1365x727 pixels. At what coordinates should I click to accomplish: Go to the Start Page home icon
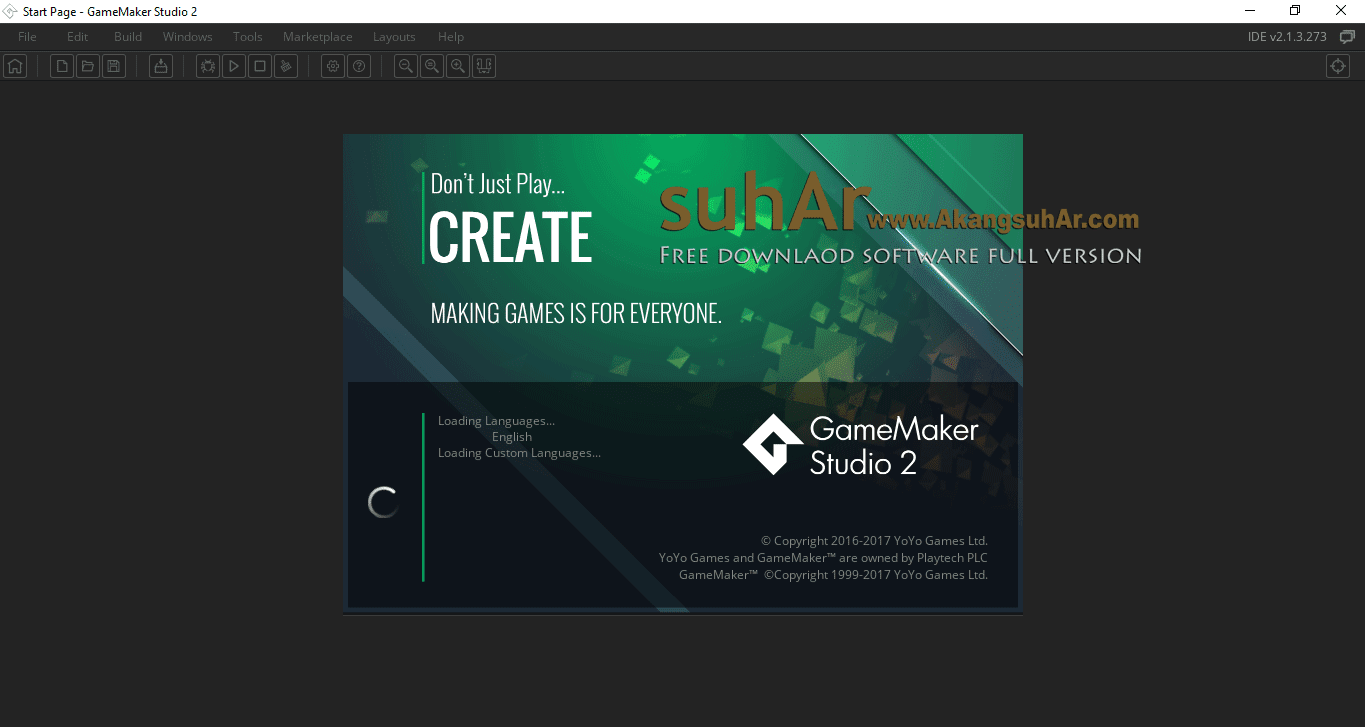[x=15, y=66]
